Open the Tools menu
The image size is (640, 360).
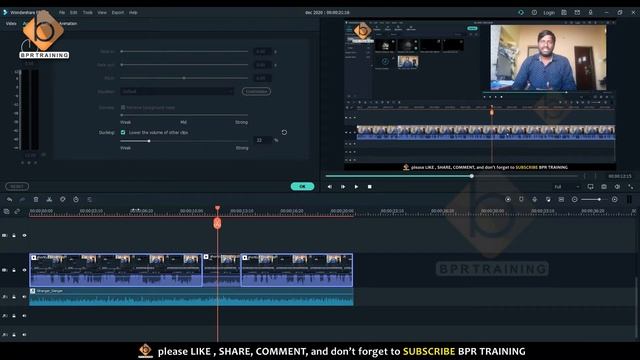click(88, 13)
